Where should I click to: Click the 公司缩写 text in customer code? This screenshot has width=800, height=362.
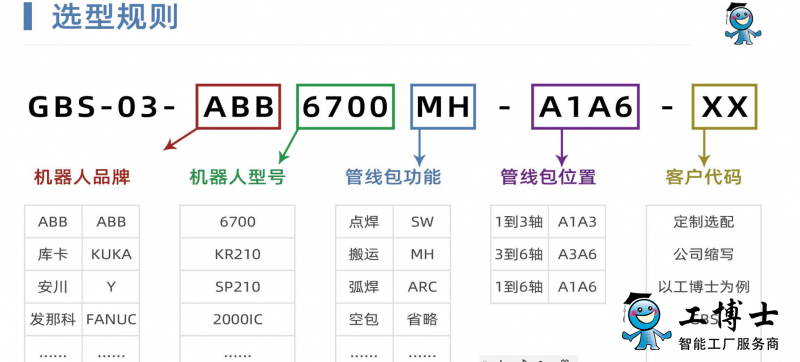click(x=704, y=254)
